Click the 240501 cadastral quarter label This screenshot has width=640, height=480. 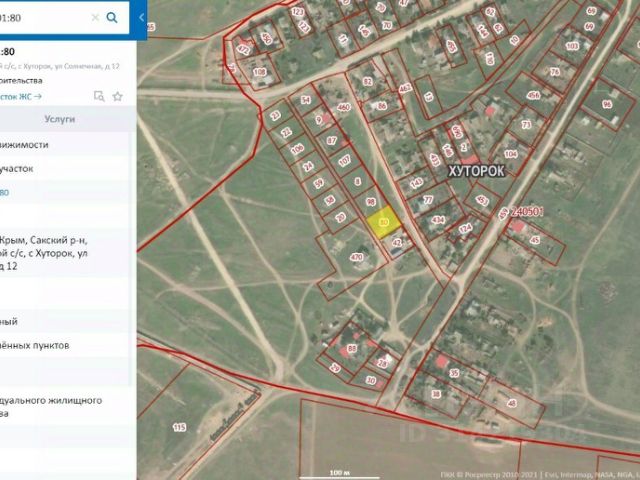527,211
